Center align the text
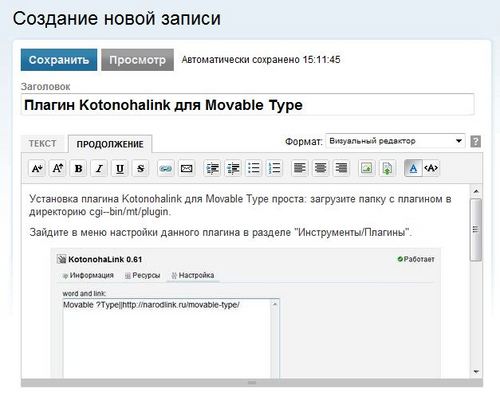This screenshot has height=404, width=500. 320,168
